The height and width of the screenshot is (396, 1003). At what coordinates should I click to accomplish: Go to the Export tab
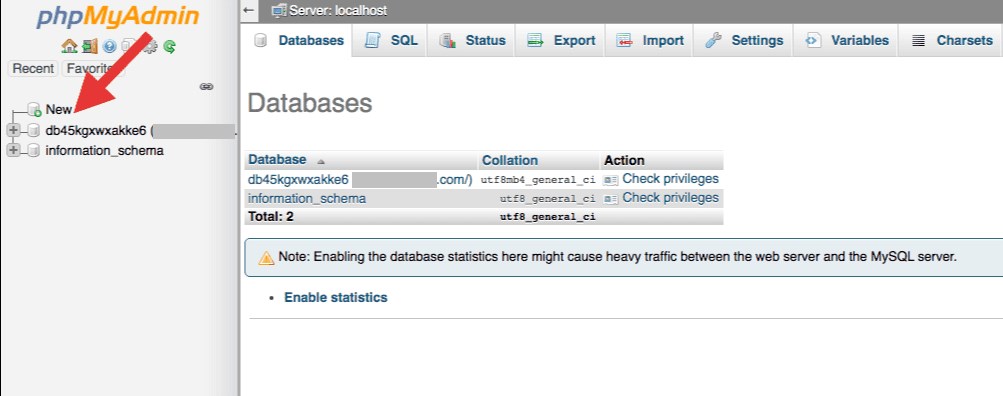(x=561, y=40)
